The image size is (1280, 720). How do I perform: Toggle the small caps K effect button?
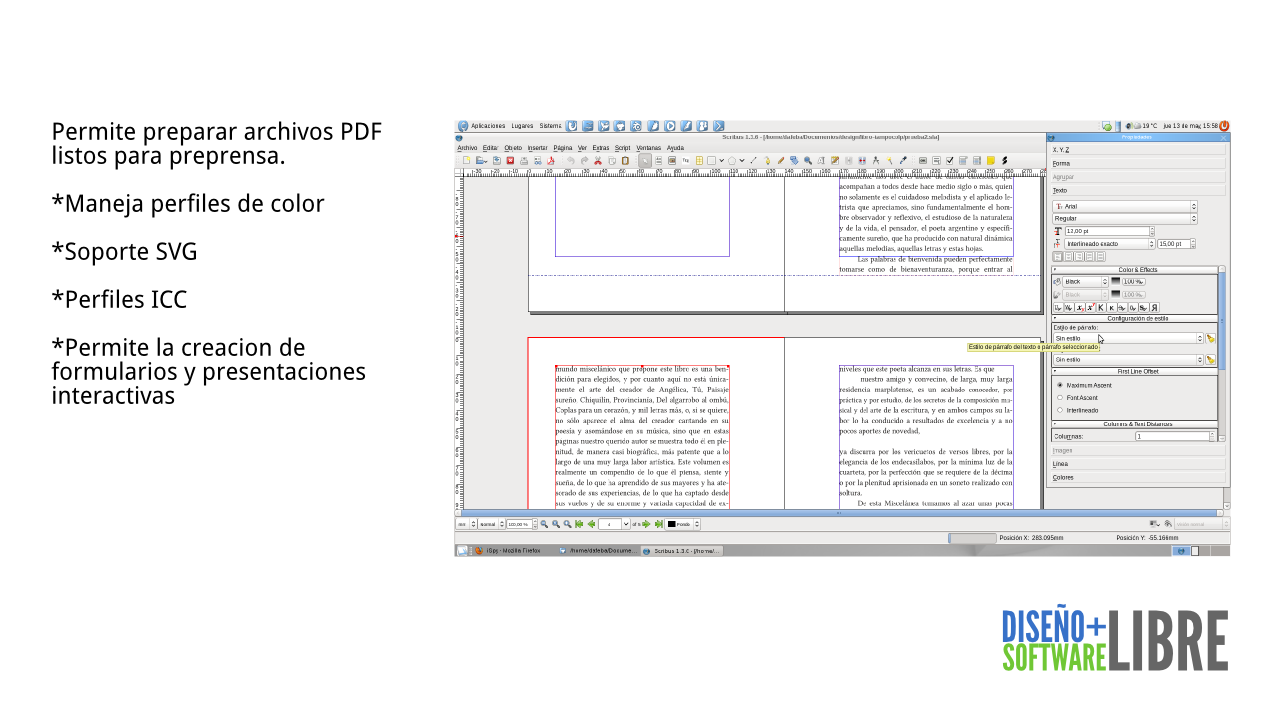point(1112,308)
